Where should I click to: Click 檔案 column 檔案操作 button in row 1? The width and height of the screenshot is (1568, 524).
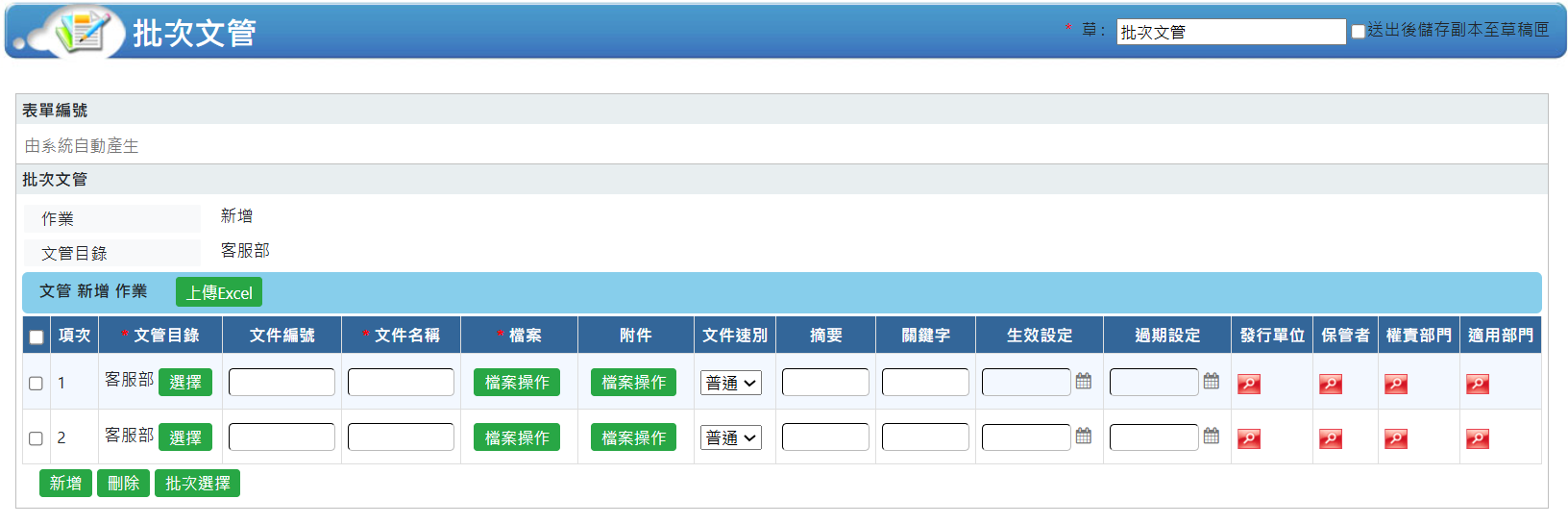click(x=517, y=383)
